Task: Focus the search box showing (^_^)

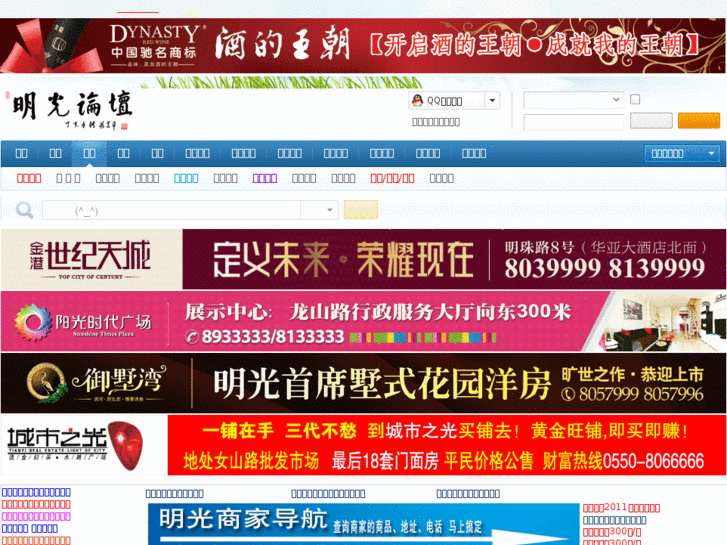Action: point(171,210)
